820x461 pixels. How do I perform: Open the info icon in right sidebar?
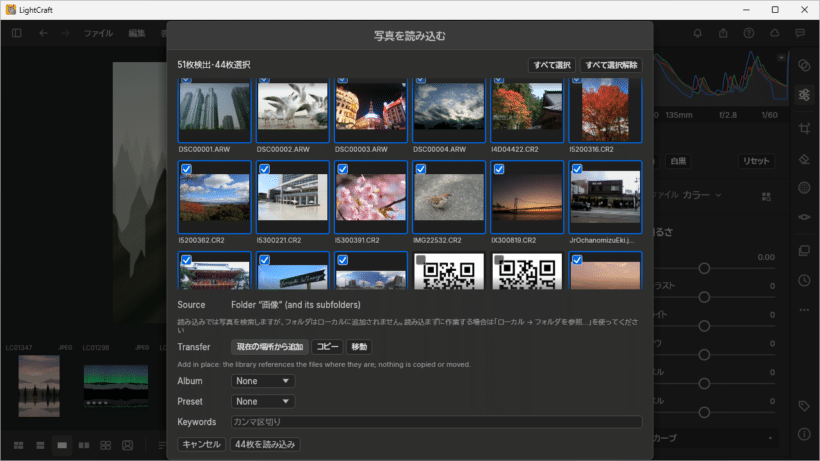pyautogui.click(x=804, y=434)
